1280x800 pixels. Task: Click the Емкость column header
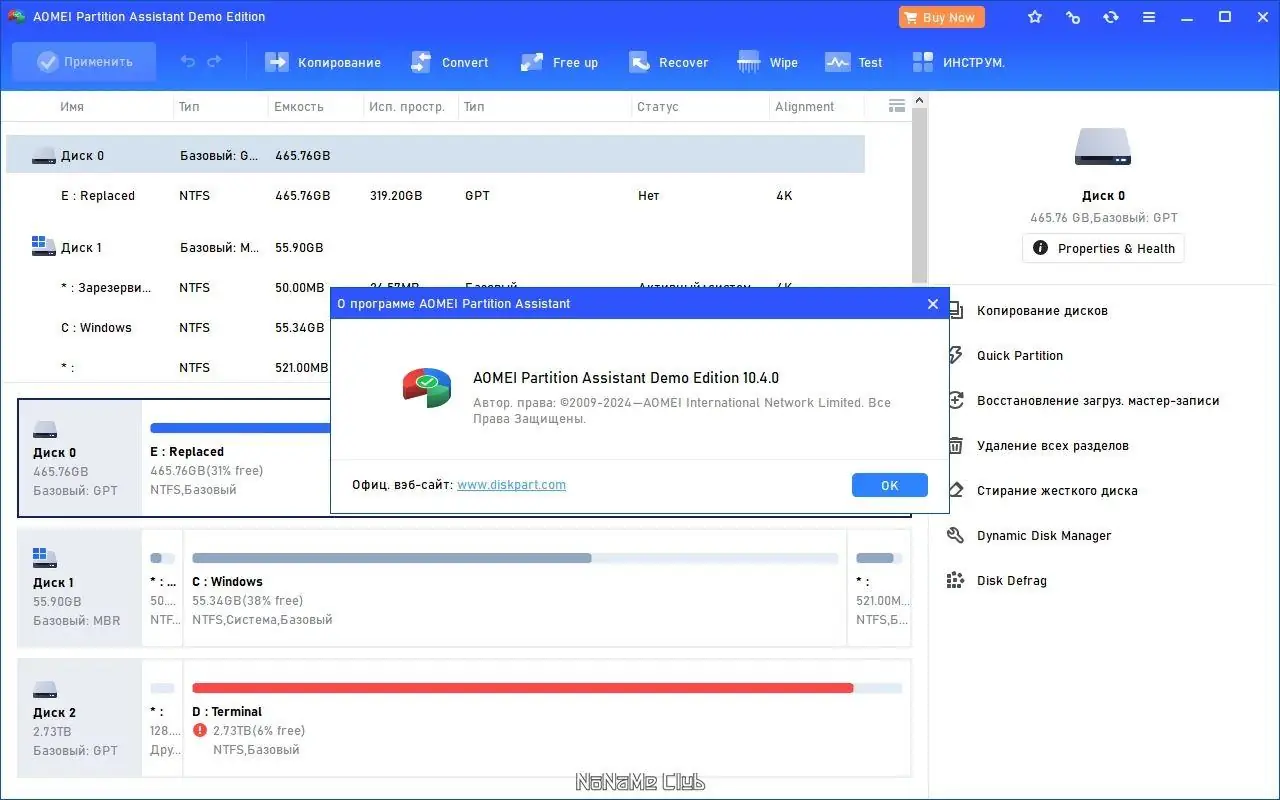point(299,107)
